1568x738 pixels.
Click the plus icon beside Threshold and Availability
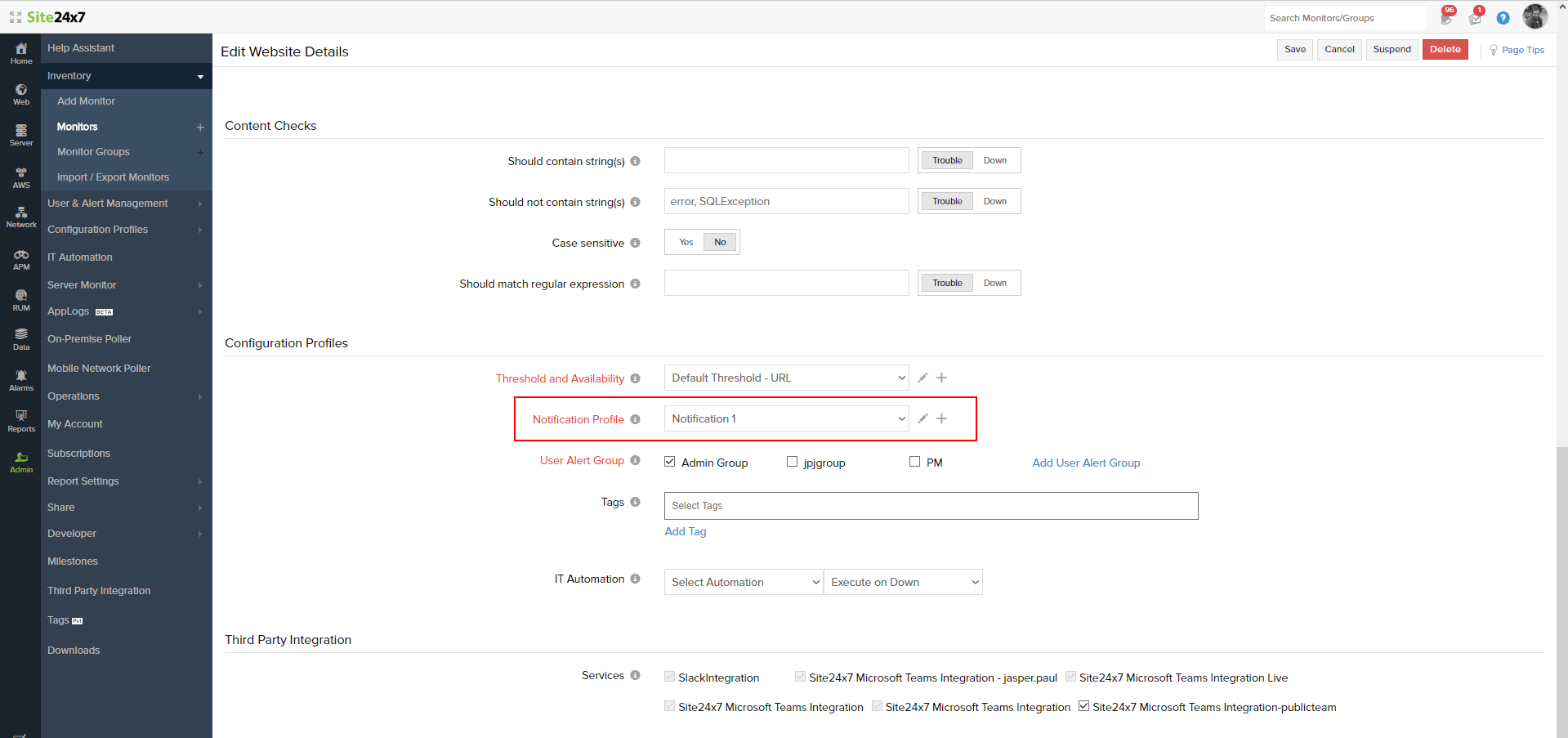click(x=941, y=377)
